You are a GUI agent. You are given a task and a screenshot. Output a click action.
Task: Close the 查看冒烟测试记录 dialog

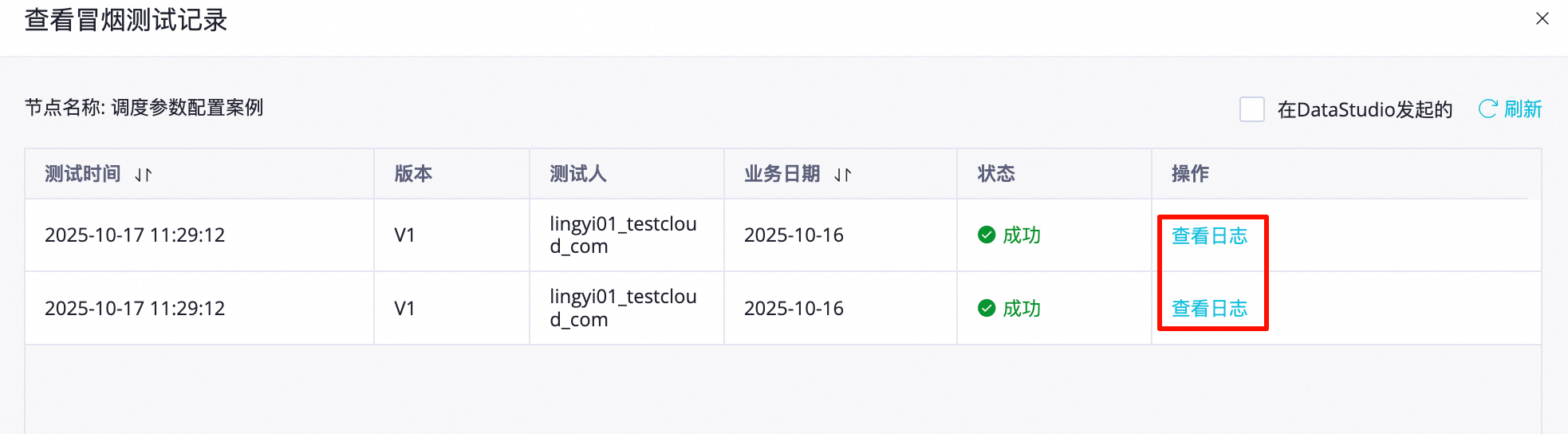point(1542,18)
